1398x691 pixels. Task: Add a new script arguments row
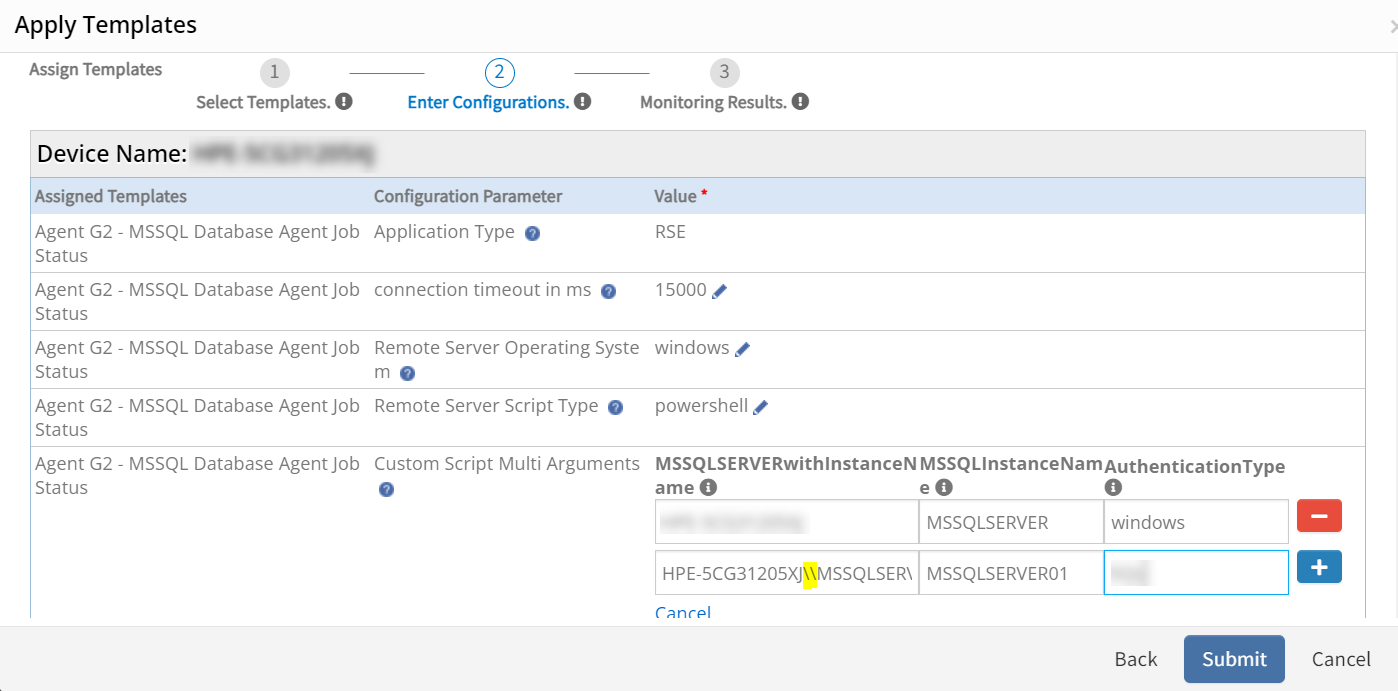pyautogui.click(x=1319, y=566)
